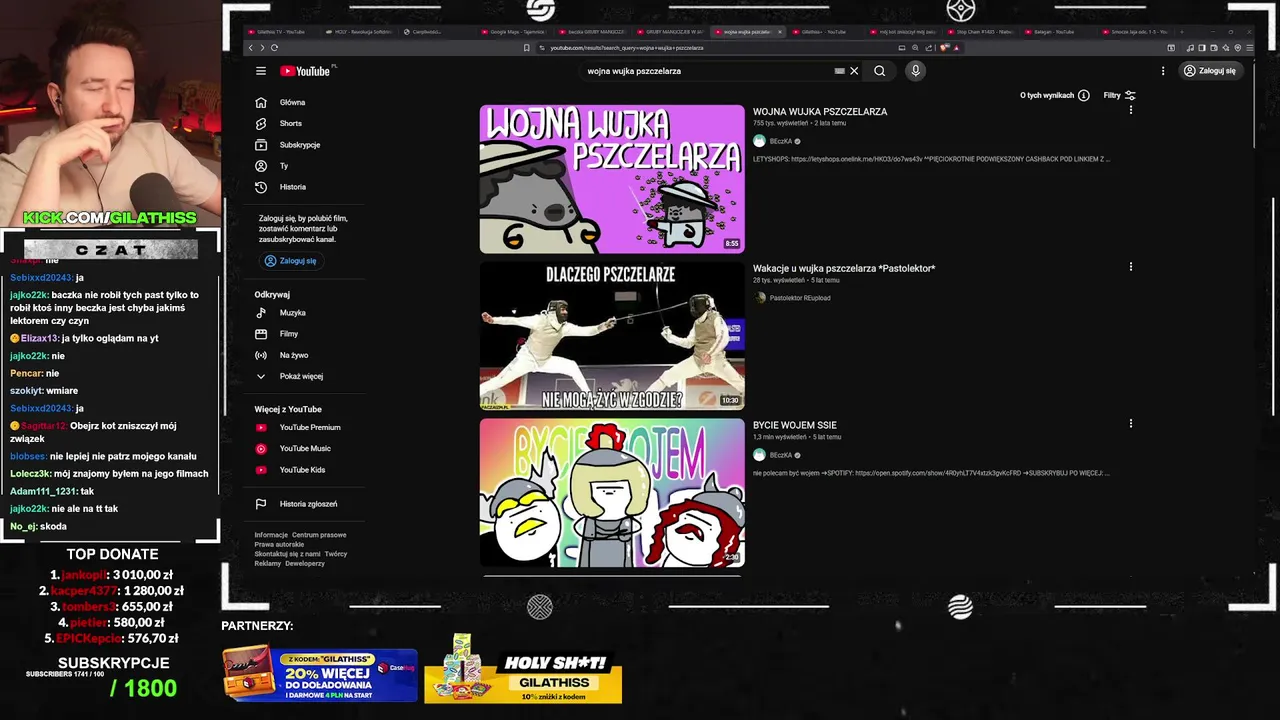Open a new browser tab with plus
Screen dimensions: 1280x720
click(1182, 32)
